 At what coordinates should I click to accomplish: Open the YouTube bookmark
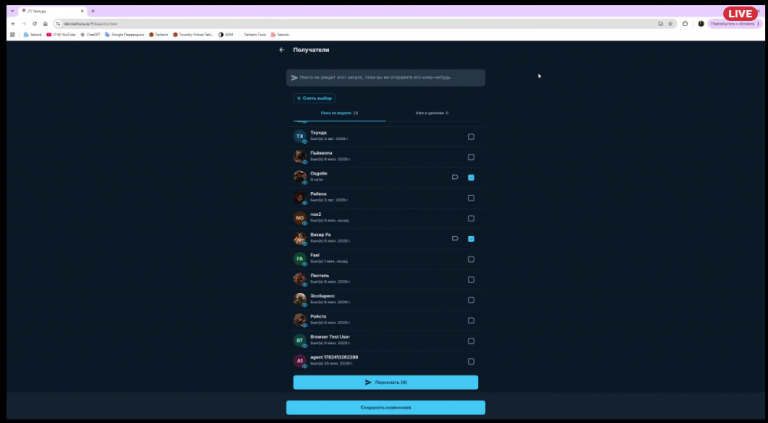click(x=61, y=35)
